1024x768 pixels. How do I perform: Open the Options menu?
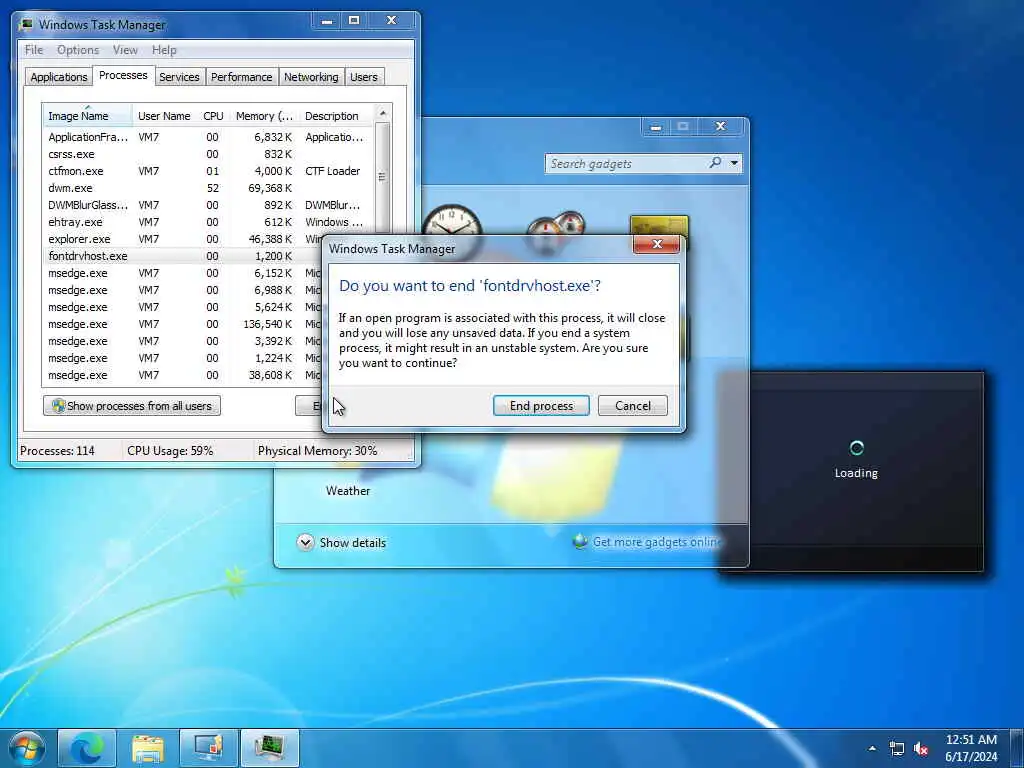click(78, 50)
